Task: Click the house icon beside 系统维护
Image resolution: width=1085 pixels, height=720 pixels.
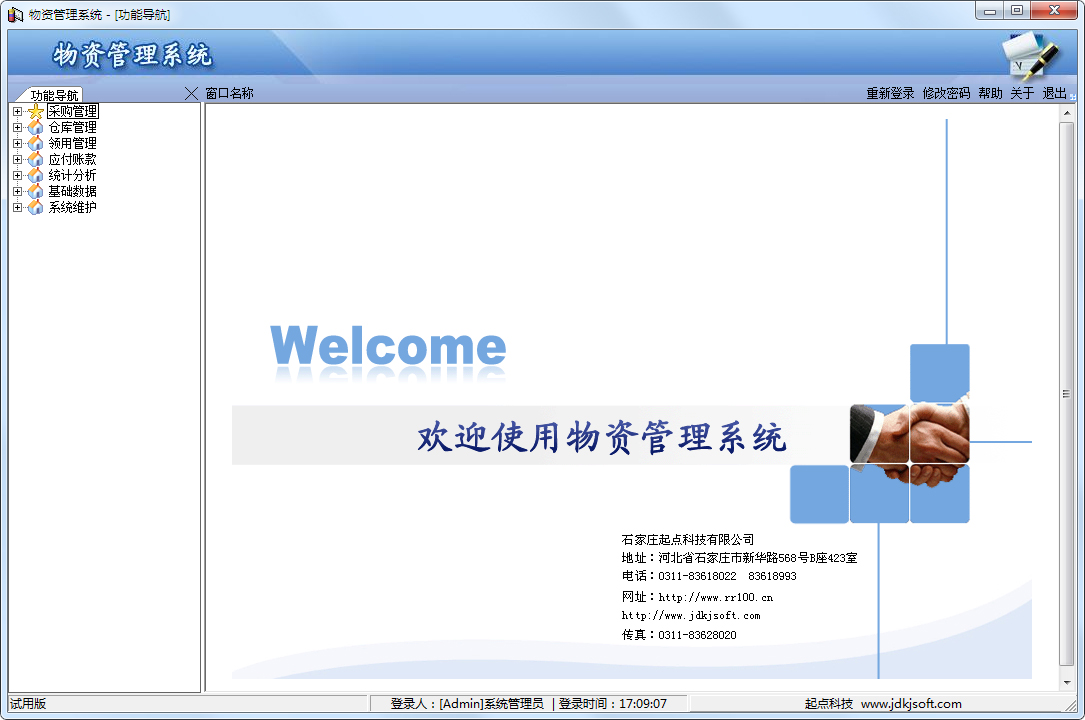Action: (36, 207)
